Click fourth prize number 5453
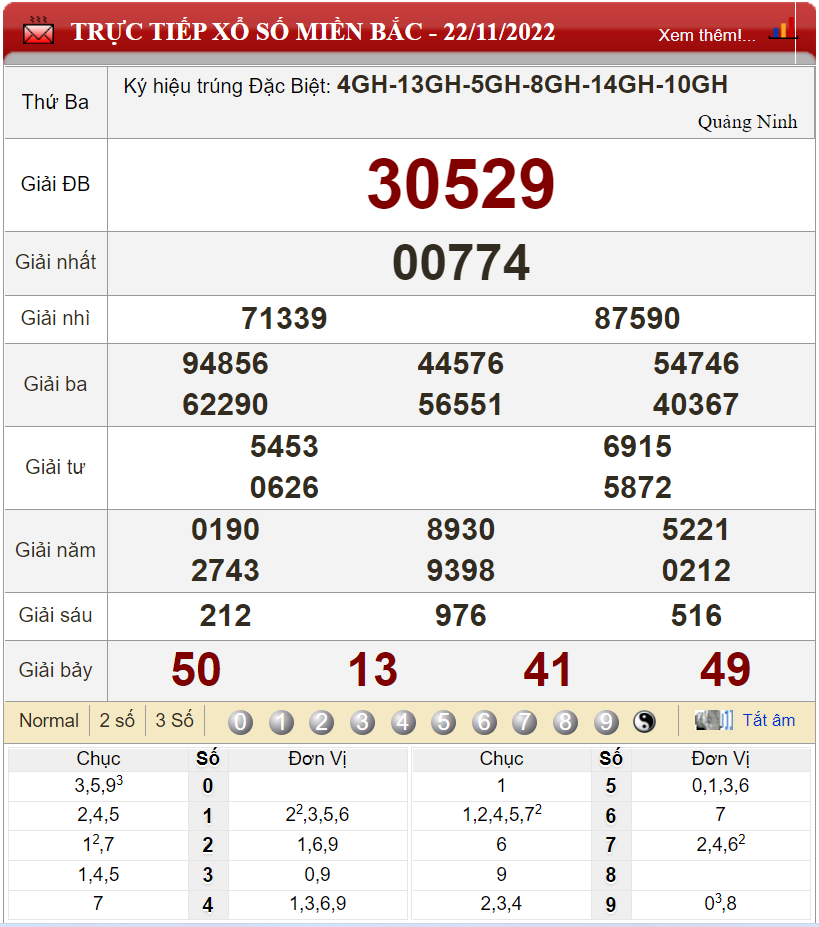The height and width of the screenshot is (927, 819). point(284,446)
